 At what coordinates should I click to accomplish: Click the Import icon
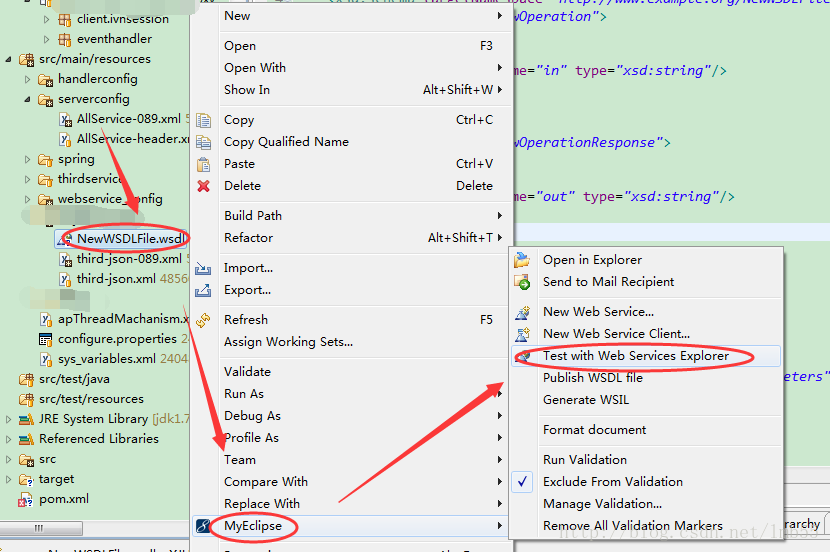203,268
